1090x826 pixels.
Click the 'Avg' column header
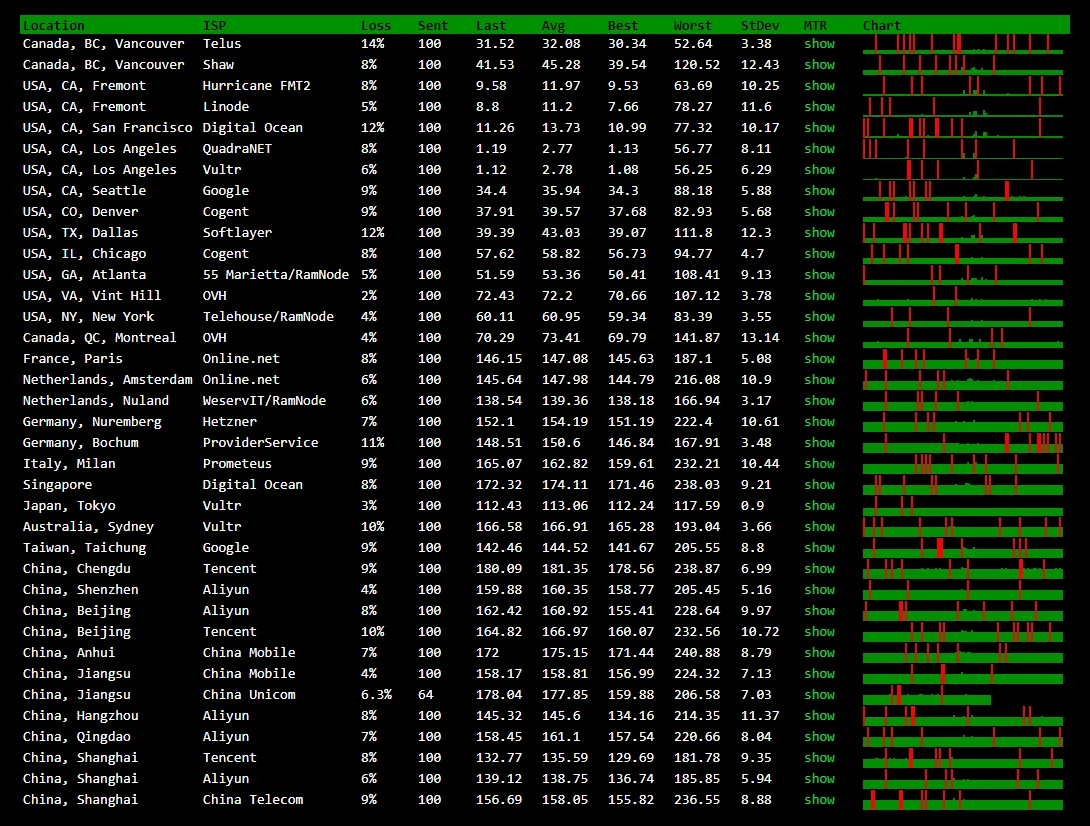tap(553, 26)
